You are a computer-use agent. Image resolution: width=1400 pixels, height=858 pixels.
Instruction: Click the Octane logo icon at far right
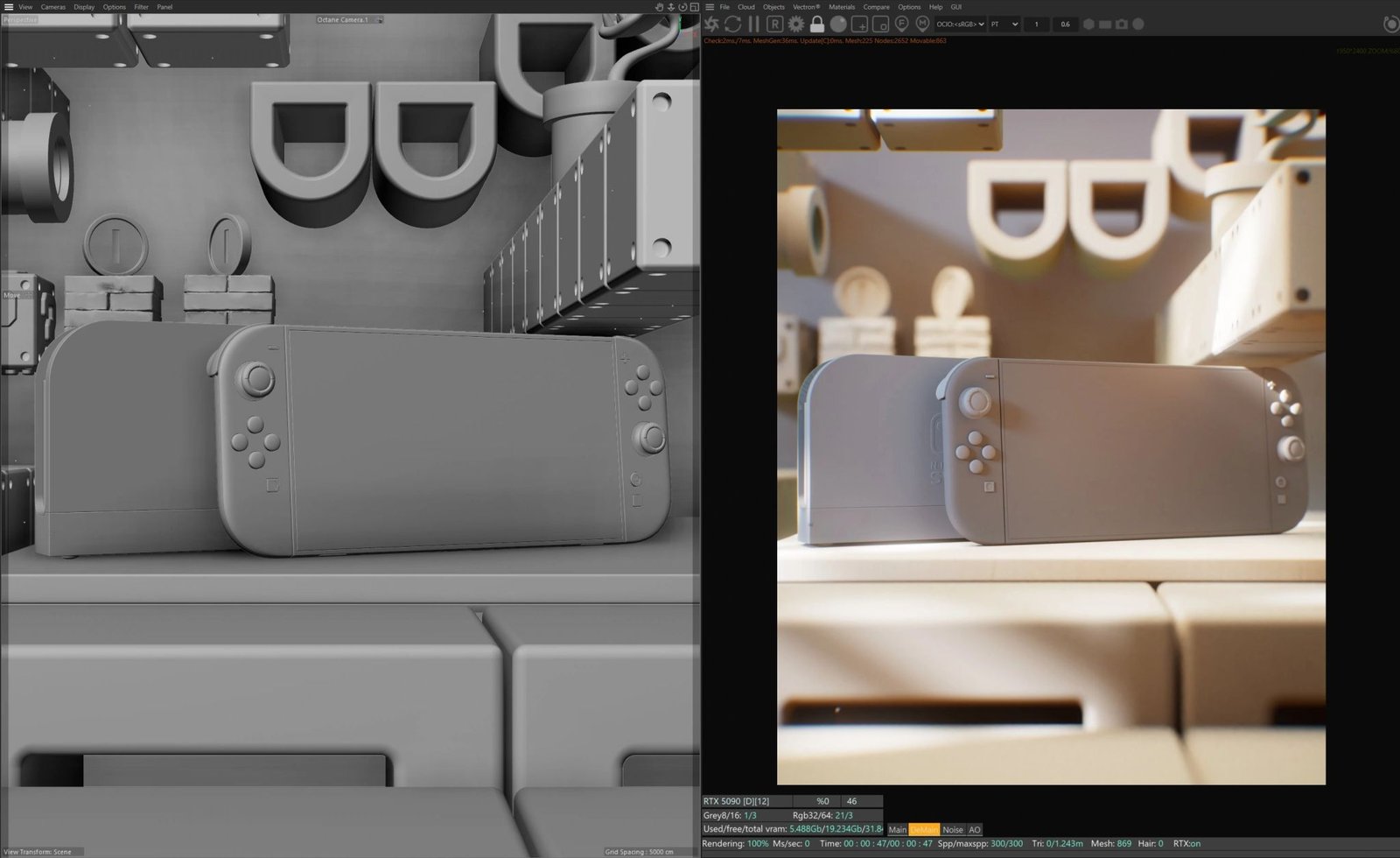1390,25
